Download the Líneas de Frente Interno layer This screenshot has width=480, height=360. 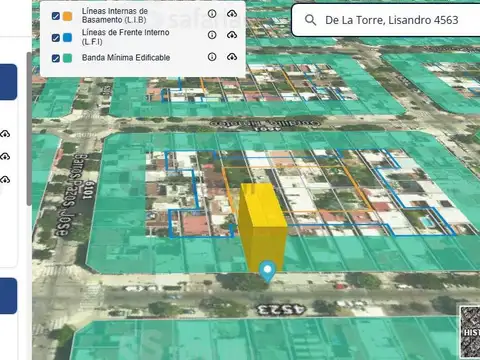(232, 35)
